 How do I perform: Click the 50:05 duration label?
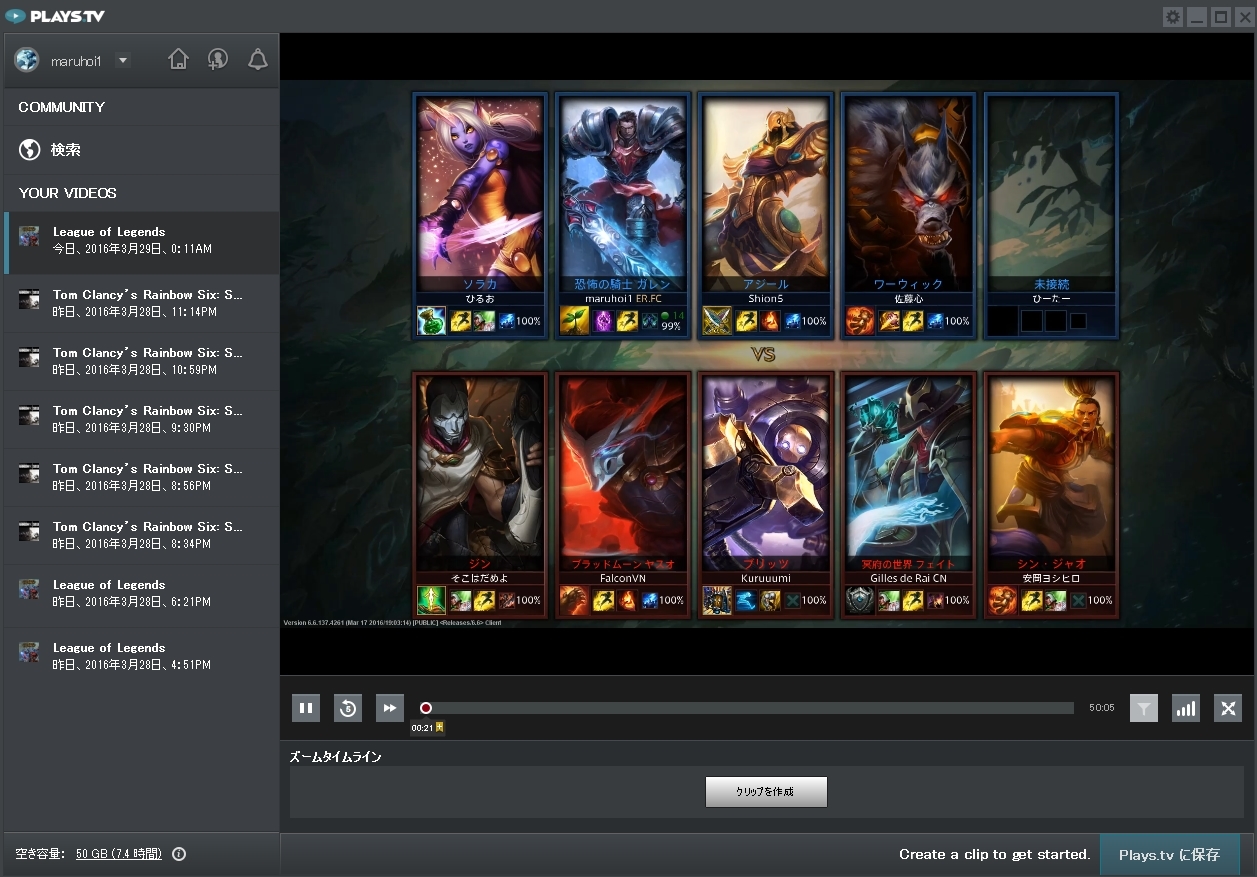(x=1101, y=708)
